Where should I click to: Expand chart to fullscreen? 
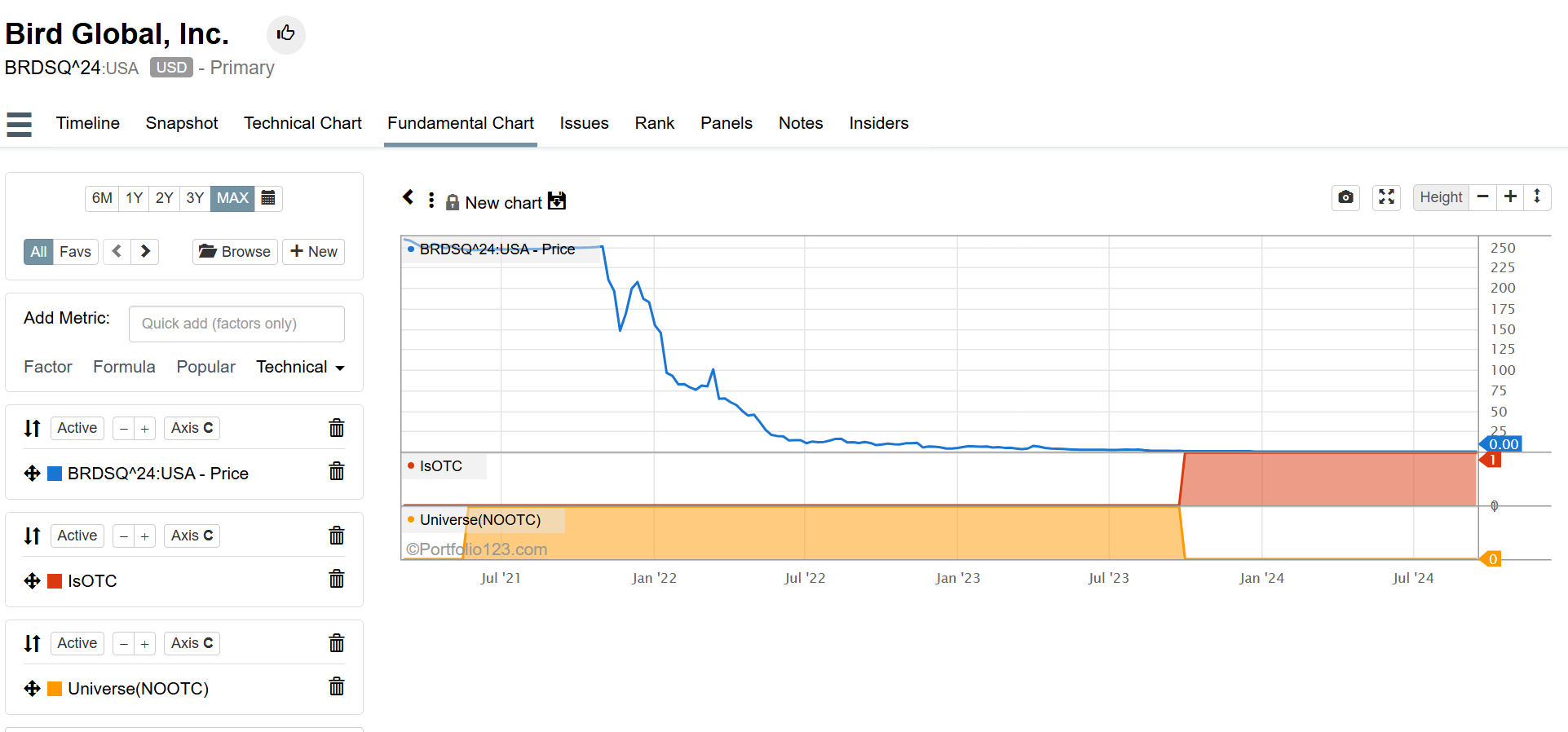(x=1386, y=197)
